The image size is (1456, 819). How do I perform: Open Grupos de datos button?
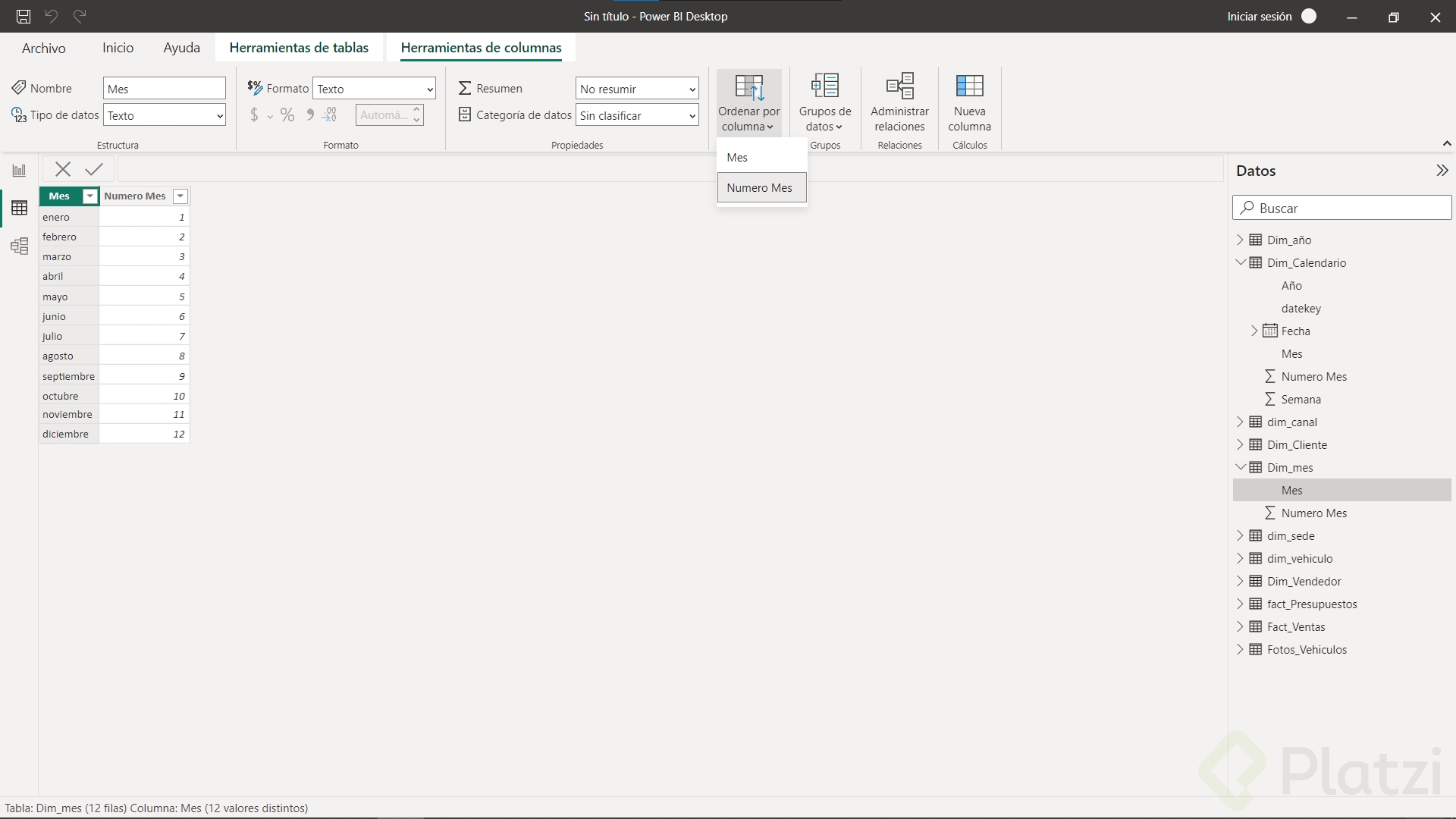[x=825, y=103]
